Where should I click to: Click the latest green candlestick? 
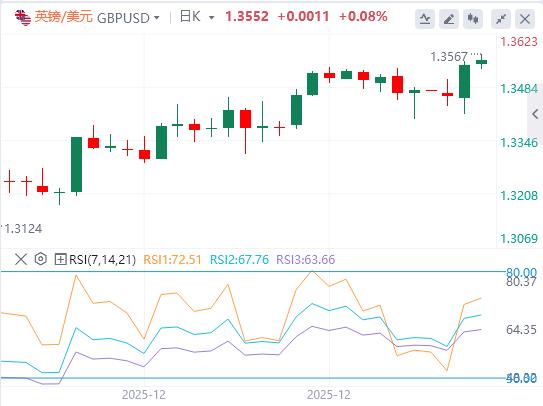481,62
